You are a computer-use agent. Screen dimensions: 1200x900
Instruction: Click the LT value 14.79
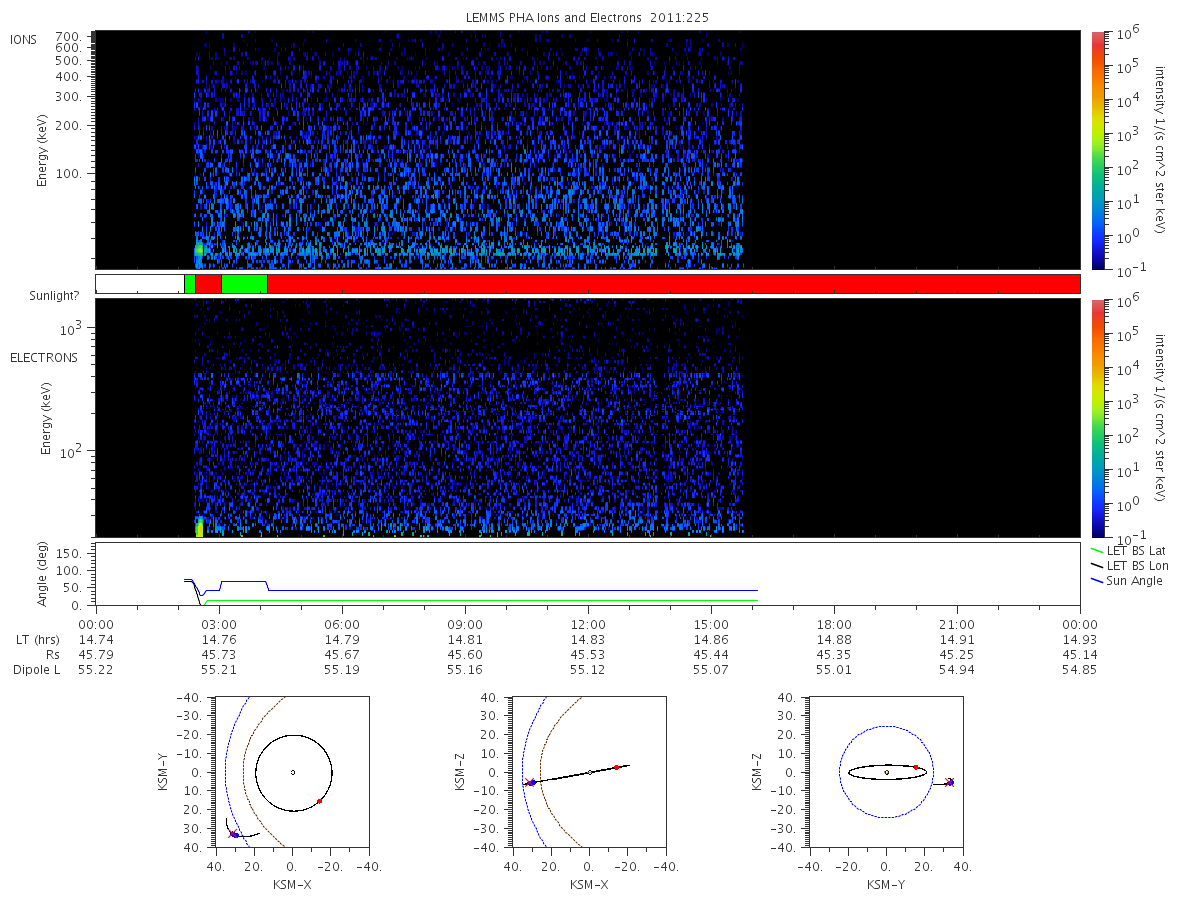tap(342, 640)
